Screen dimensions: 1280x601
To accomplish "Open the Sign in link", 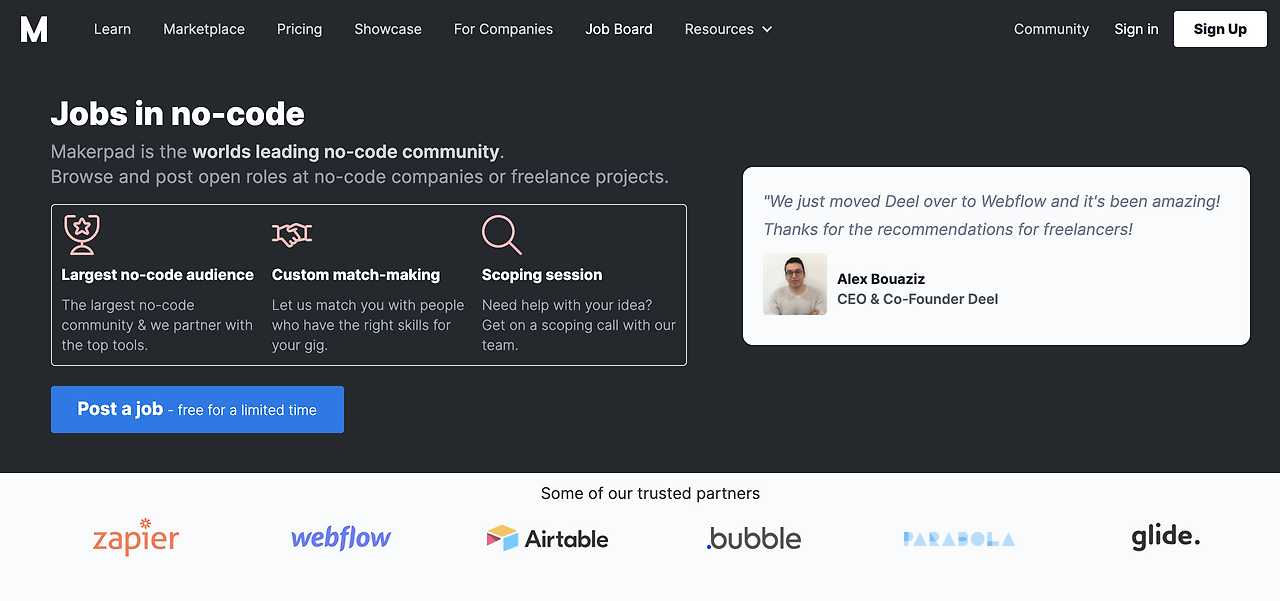I will pyautogui.click(x=1136, y=29).
